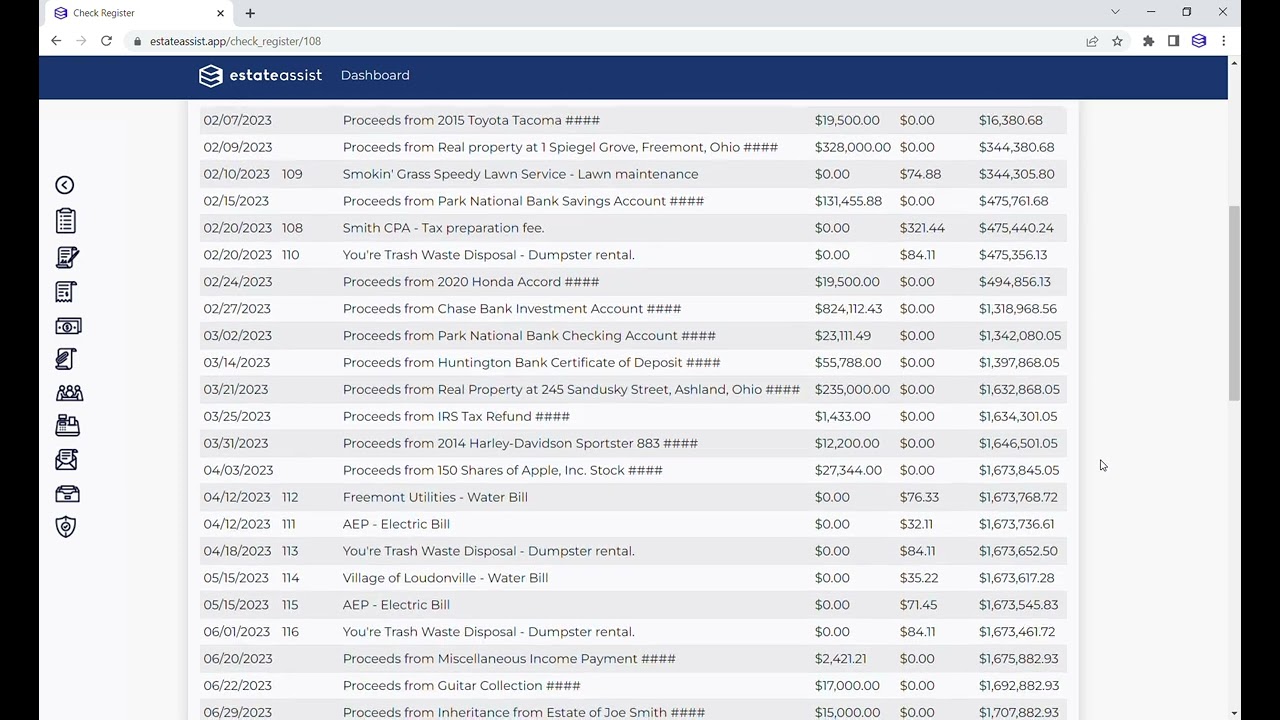1280x720 pixels.
Task: Click the $1,707,882.93 balance value
Action: click(x=1019, y=713)
